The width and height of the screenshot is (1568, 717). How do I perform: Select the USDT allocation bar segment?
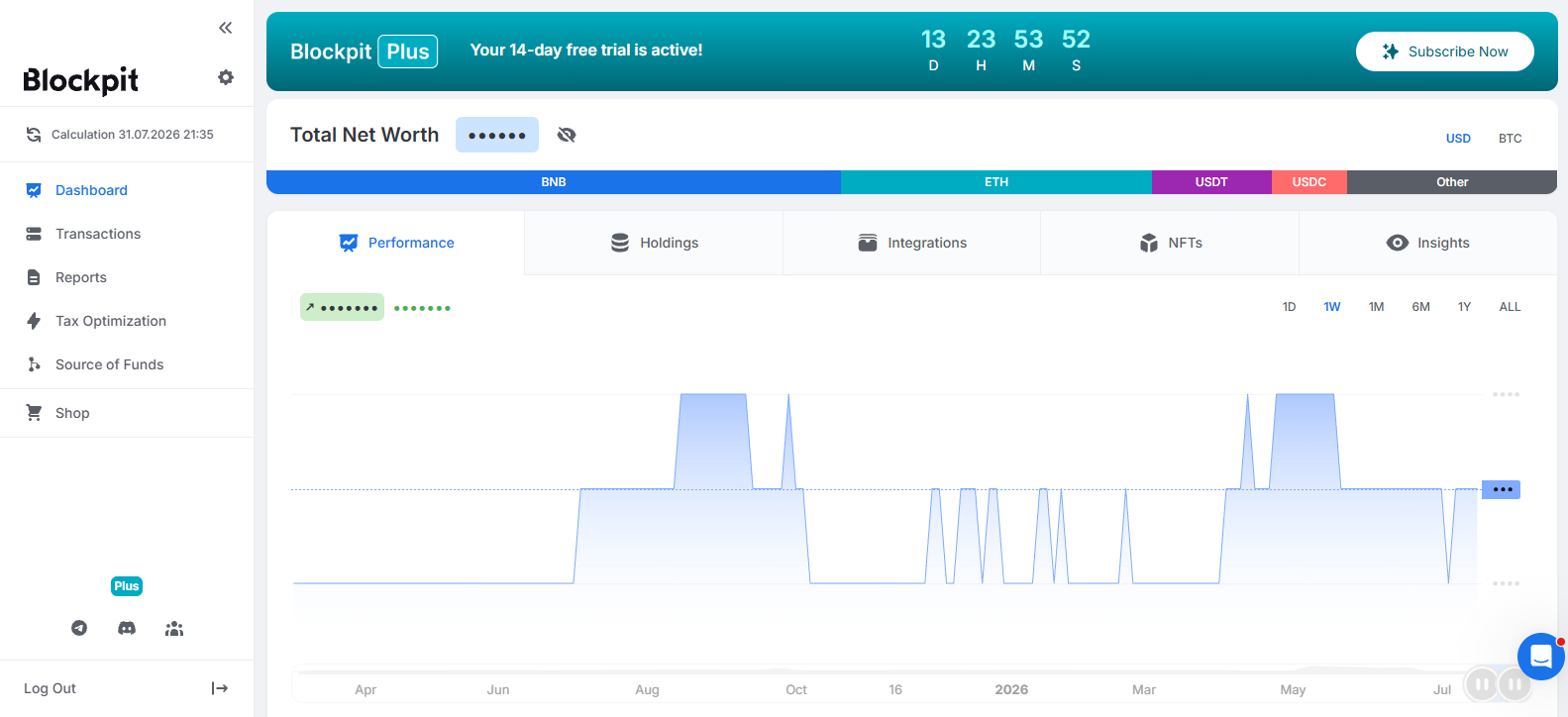[x=1211, y=182]
